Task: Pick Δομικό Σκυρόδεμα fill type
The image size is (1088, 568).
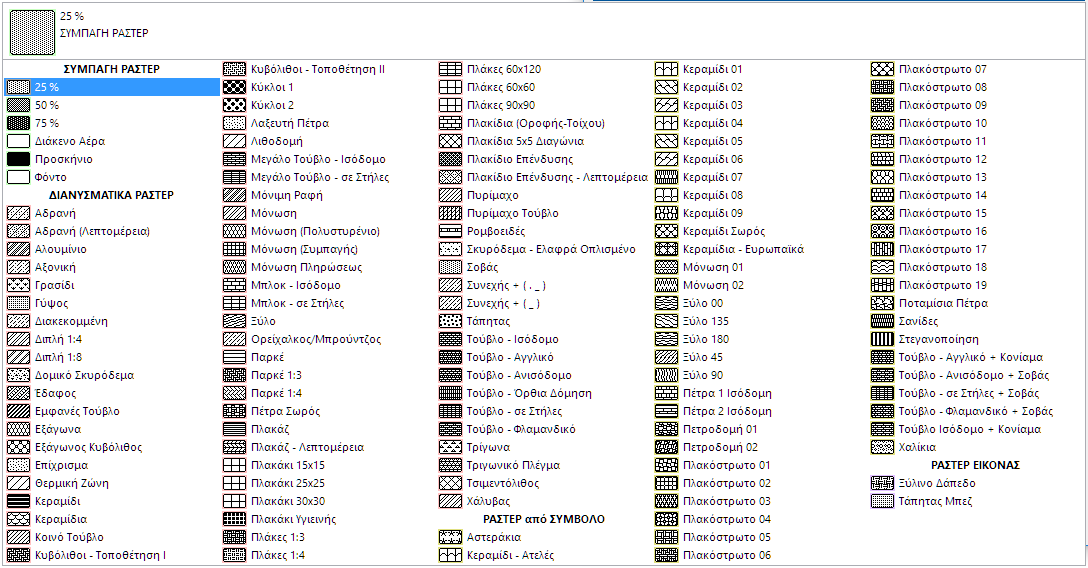Action: [84, 375]
